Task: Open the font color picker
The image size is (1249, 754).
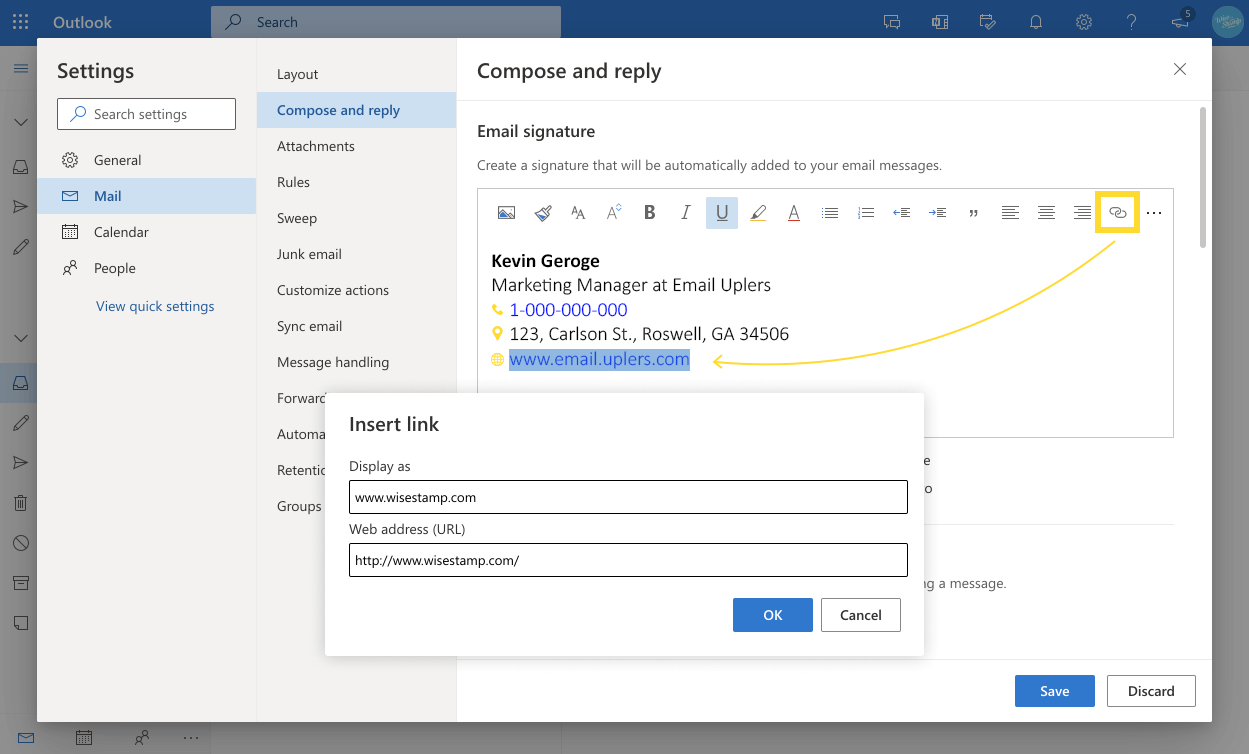Action: point(793,212)
